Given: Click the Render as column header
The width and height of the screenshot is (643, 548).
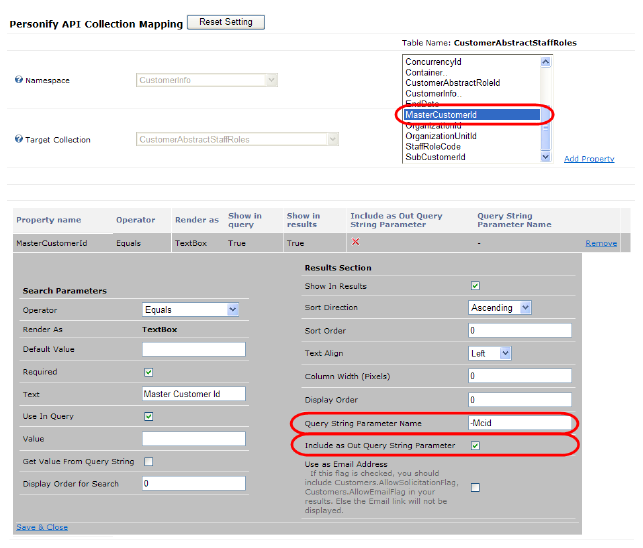Looking at the screenshot, I should click(197, 220).
